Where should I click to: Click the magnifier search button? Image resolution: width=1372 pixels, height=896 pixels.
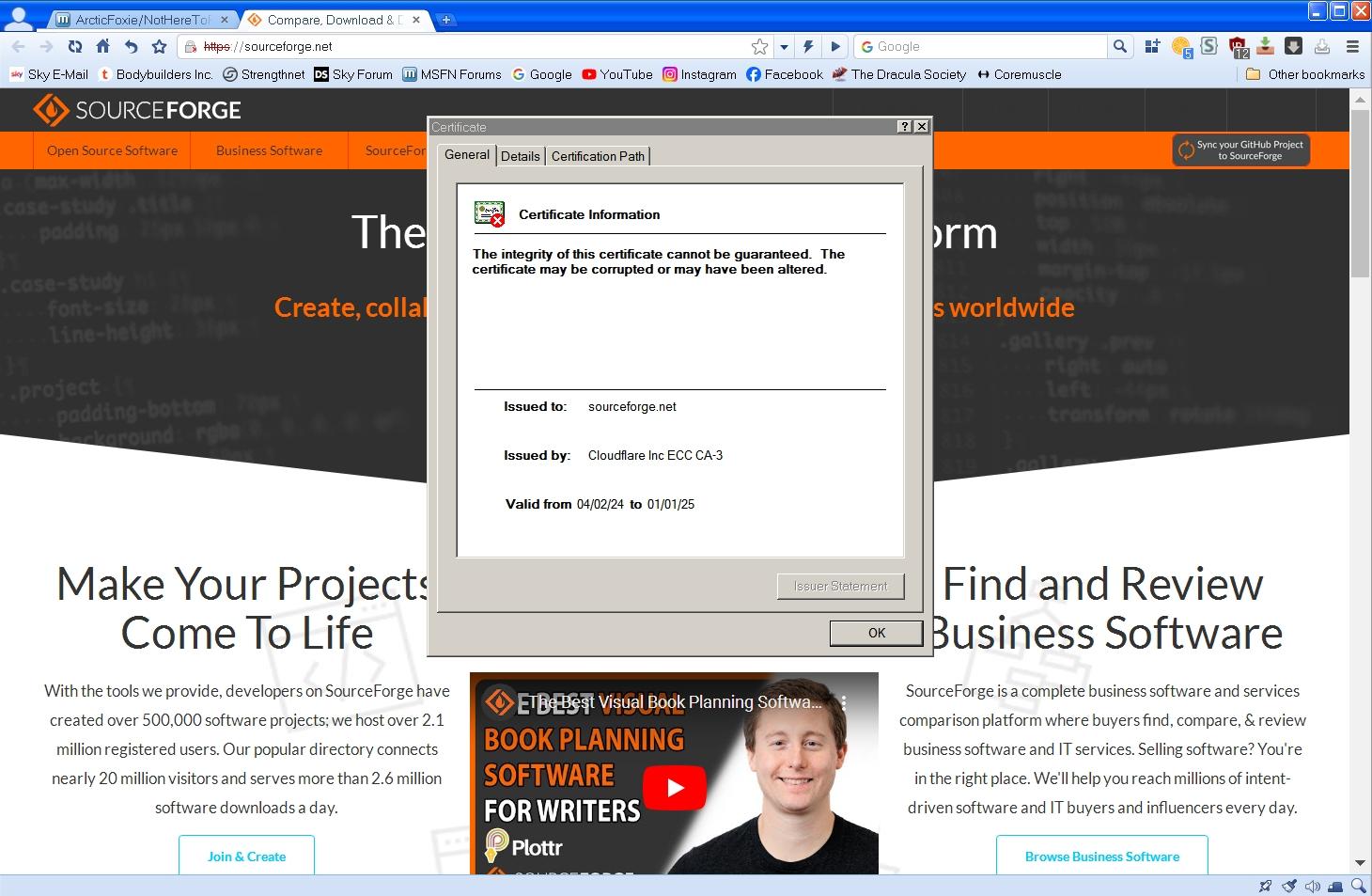1119,46
